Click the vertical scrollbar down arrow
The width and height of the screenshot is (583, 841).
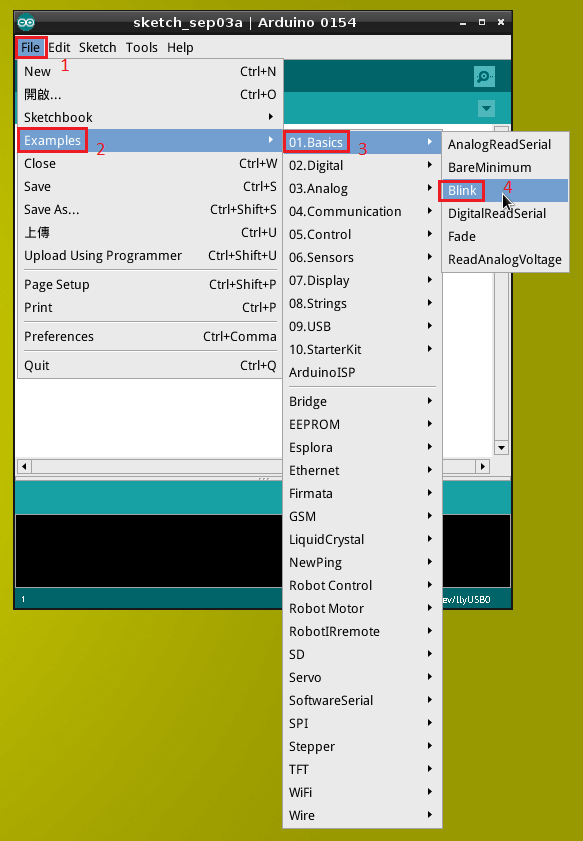(501, 447)
